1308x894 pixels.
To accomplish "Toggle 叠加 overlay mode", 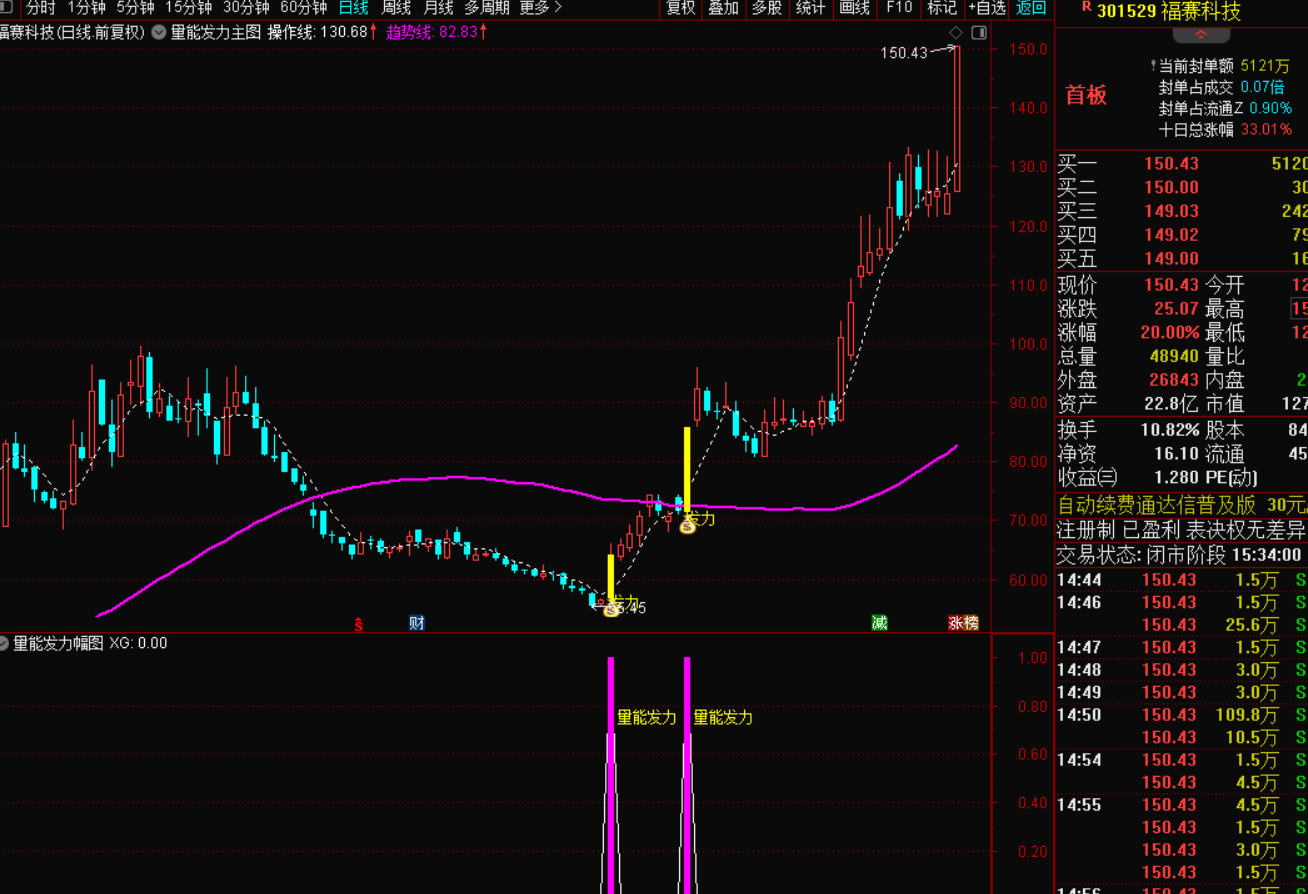I will [723, 8].
